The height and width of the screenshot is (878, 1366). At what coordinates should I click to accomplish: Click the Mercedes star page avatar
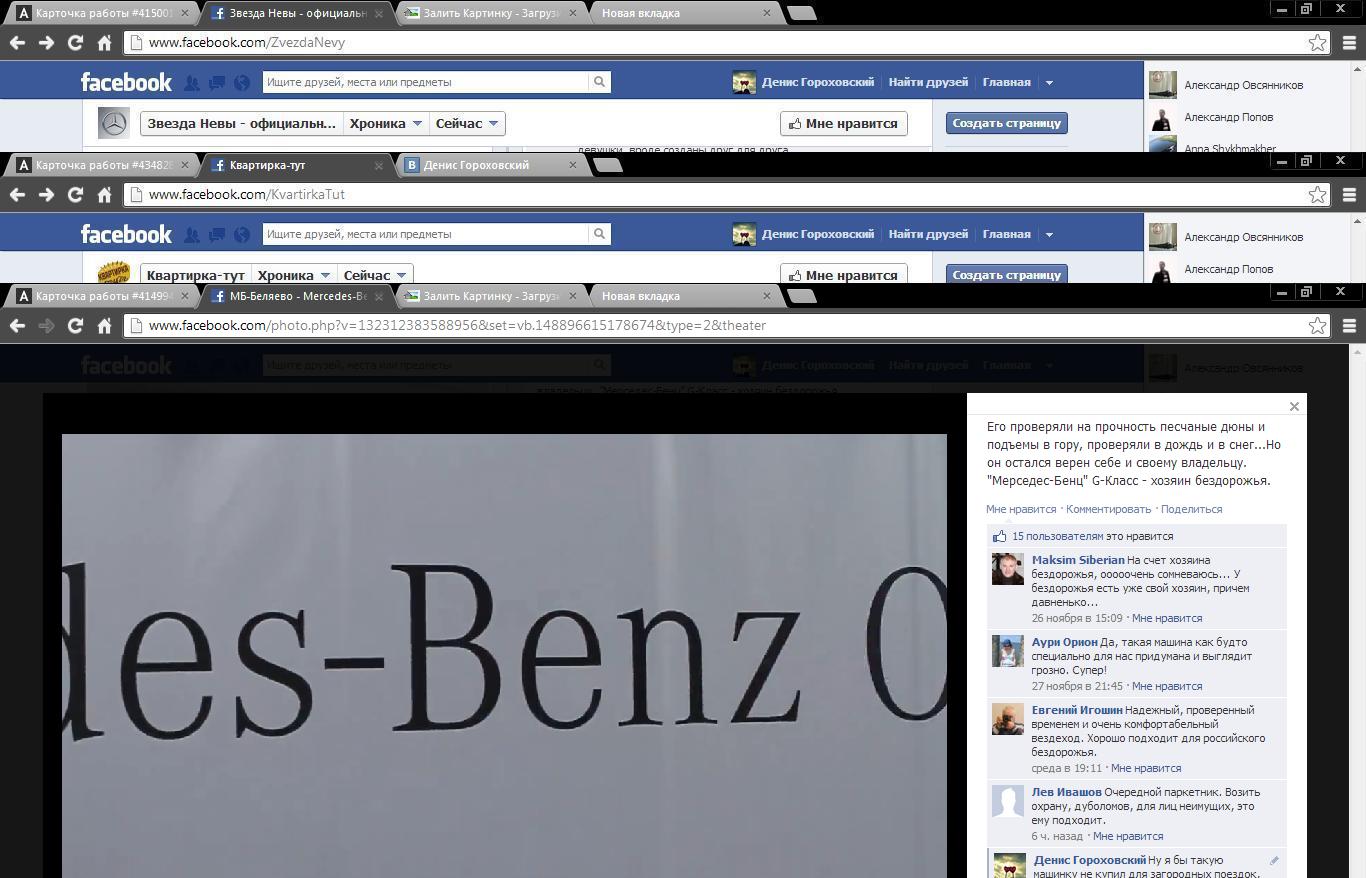[114, 123]
